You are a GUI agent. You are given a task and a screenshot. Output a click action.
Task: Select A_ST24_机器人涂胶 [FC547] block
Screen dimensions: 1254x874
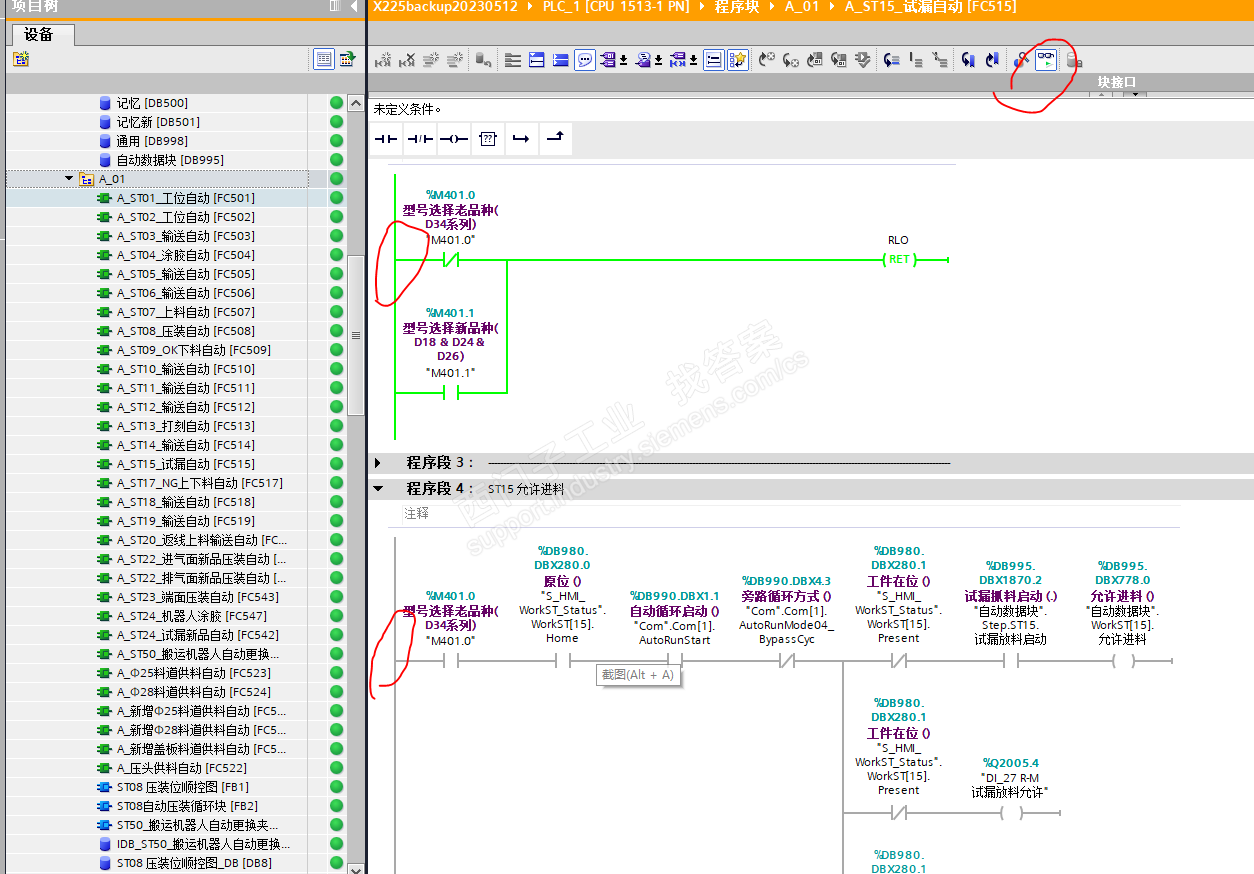(x=191, y=616)
